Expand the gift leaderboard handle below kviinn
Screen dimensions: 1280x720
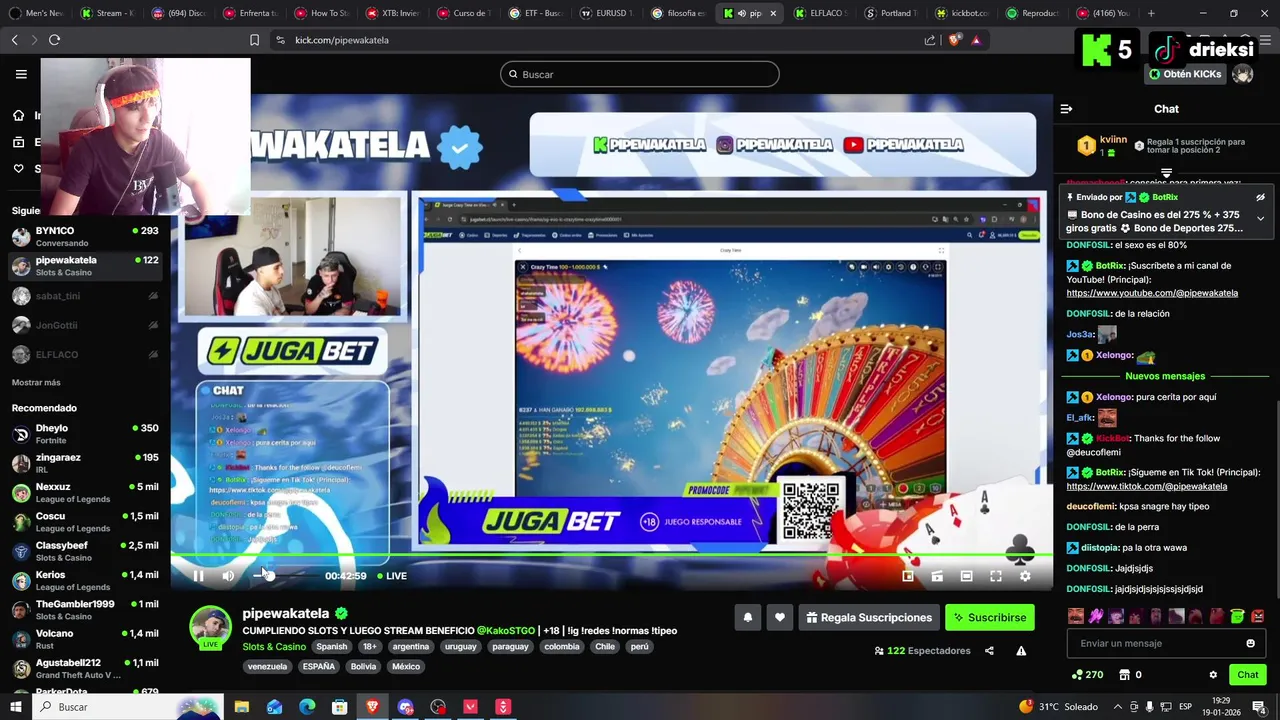[x=1166, y=174]
